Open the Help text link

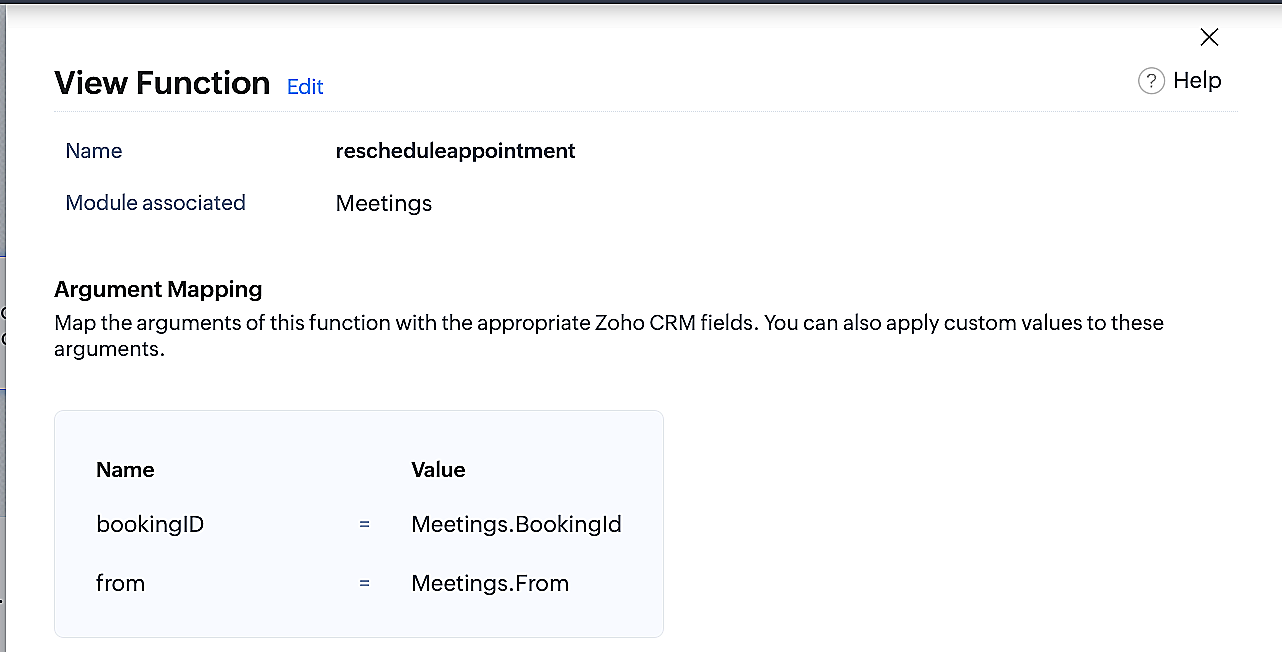point(1197,80)
